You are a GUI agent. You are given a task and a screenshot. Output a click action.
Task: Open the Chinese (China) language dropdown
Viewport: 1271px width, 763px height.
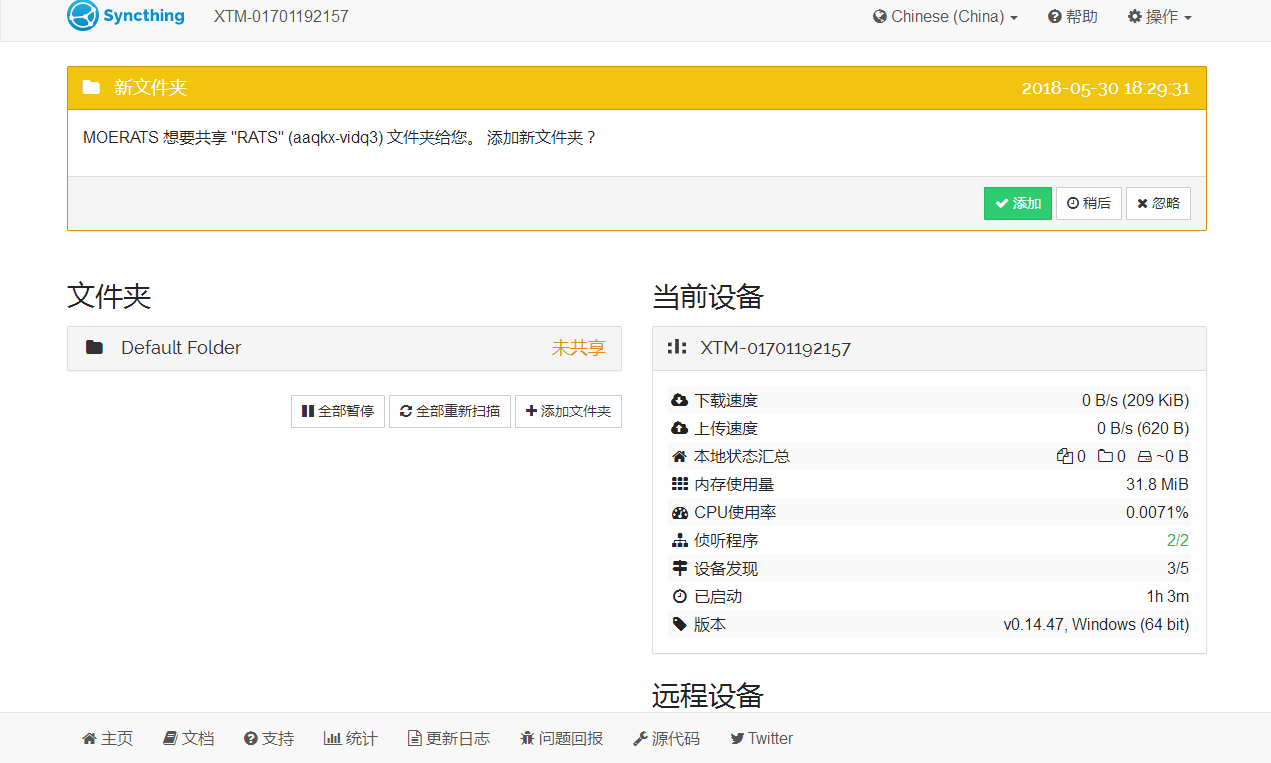(945, 17)
